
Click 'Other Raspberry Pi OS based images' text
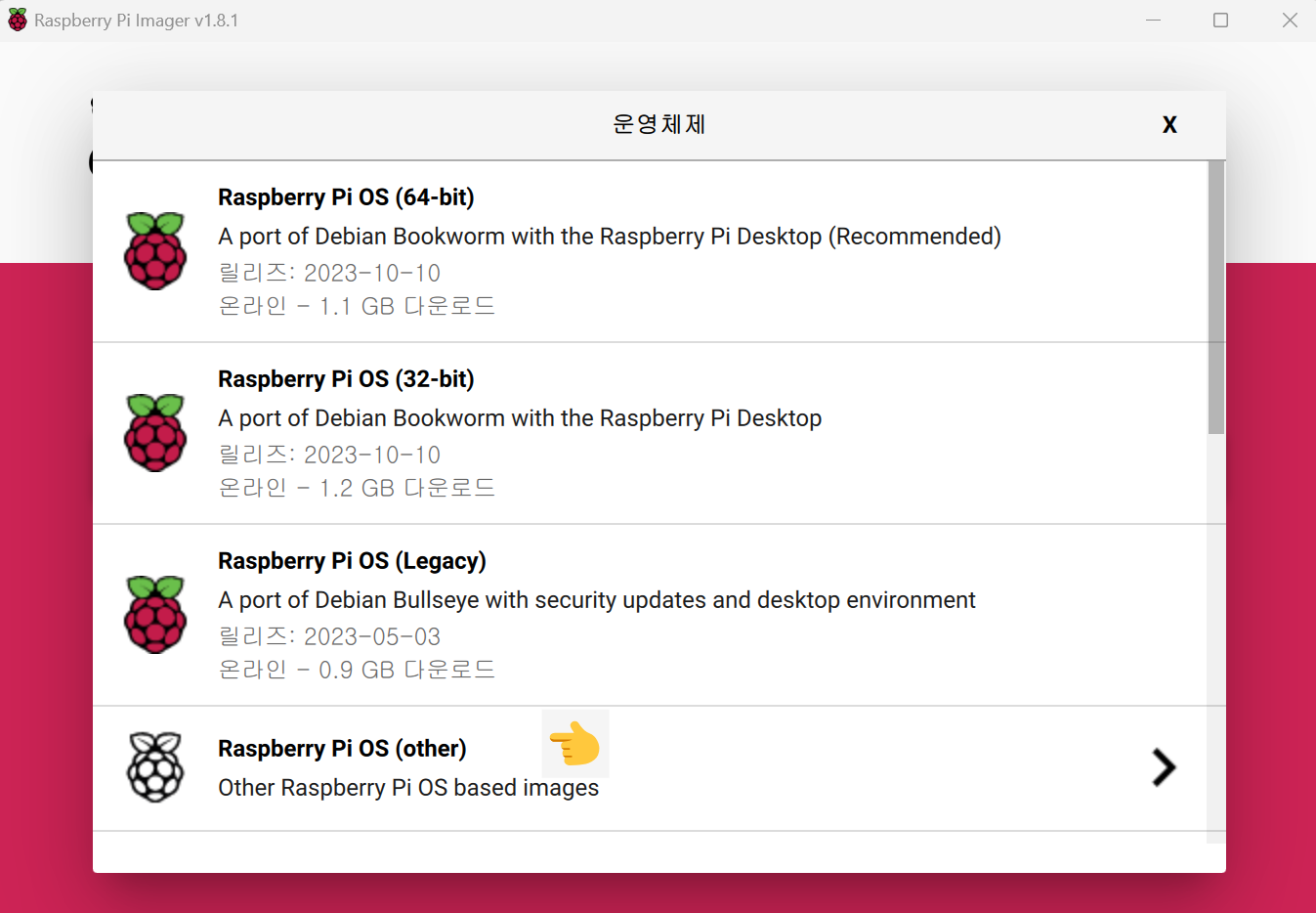pyautogui.click(x=408, y=788)
